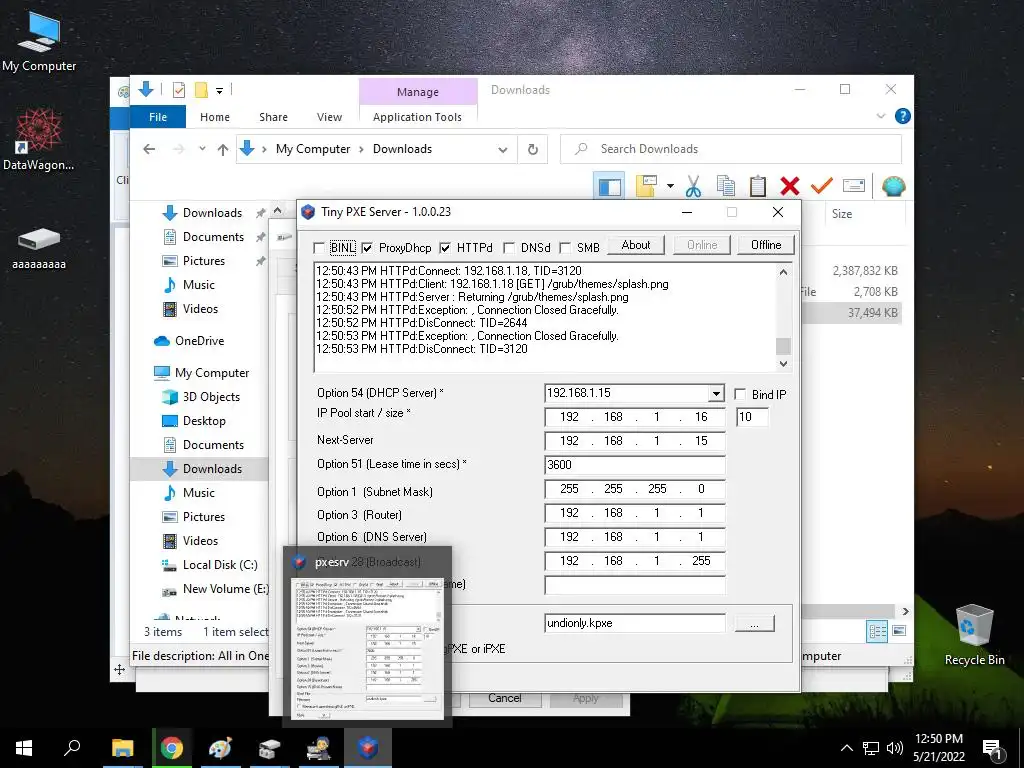Show hidden tray icons chevron
This screenshot has height=768, width=1024.
click(846, 748)
